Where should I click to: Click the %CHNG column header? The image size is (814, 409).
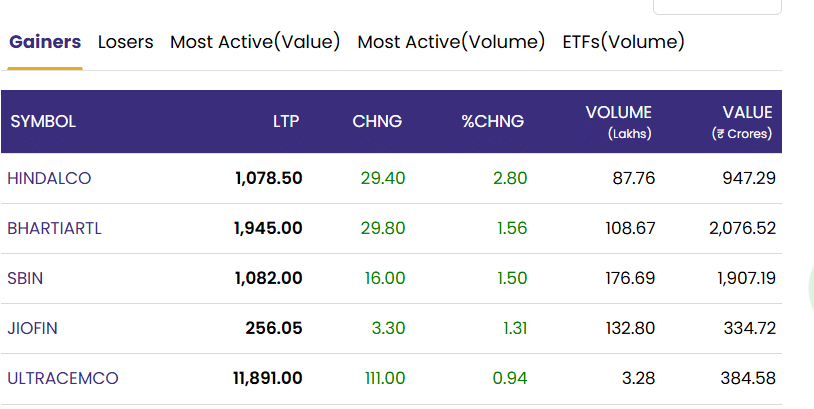[493, 121]
